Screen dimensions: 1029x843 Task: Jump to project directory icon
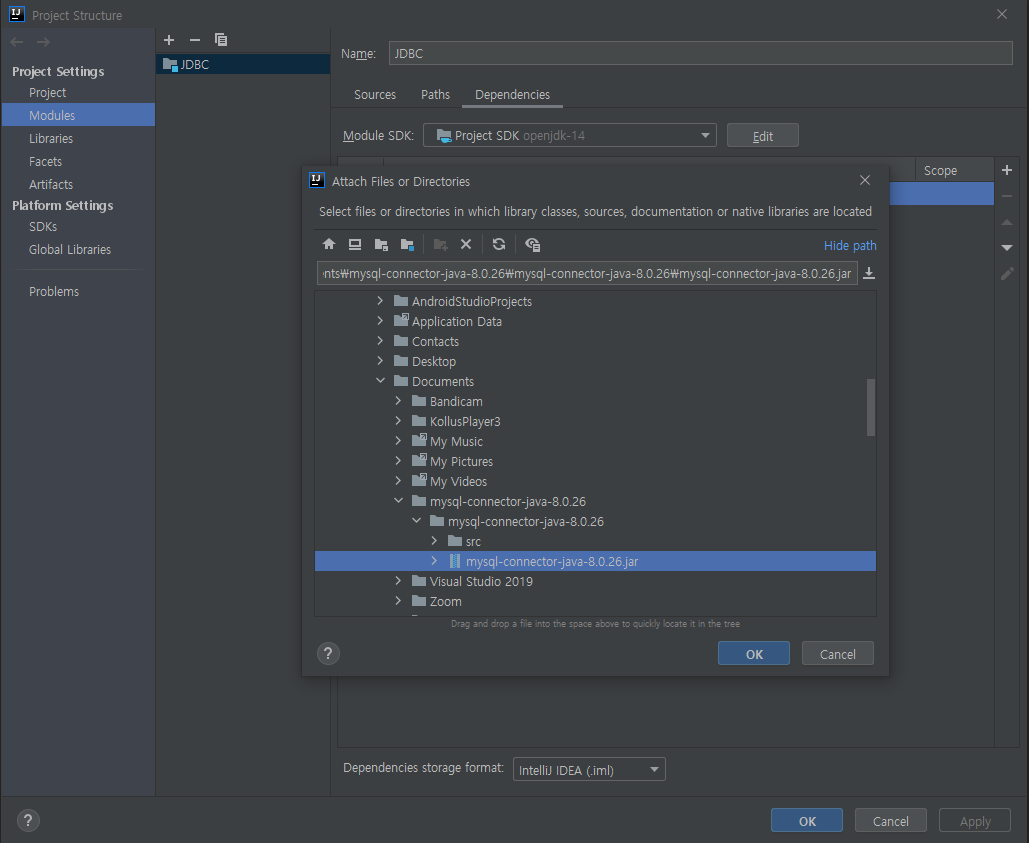coord(381,245)
